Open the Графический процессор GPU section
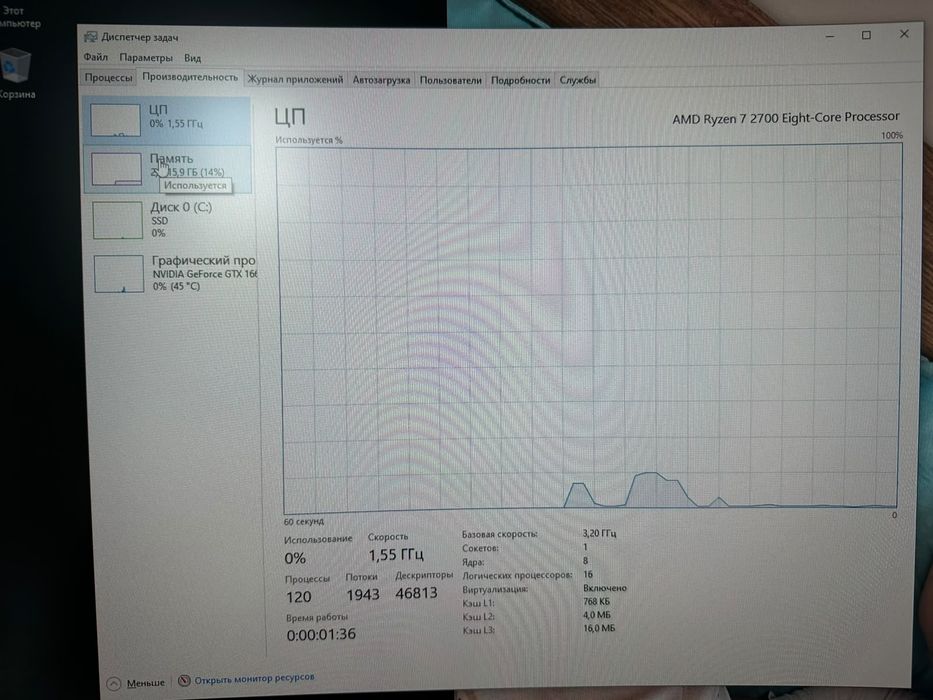The image size is (933, 700). 171,273
